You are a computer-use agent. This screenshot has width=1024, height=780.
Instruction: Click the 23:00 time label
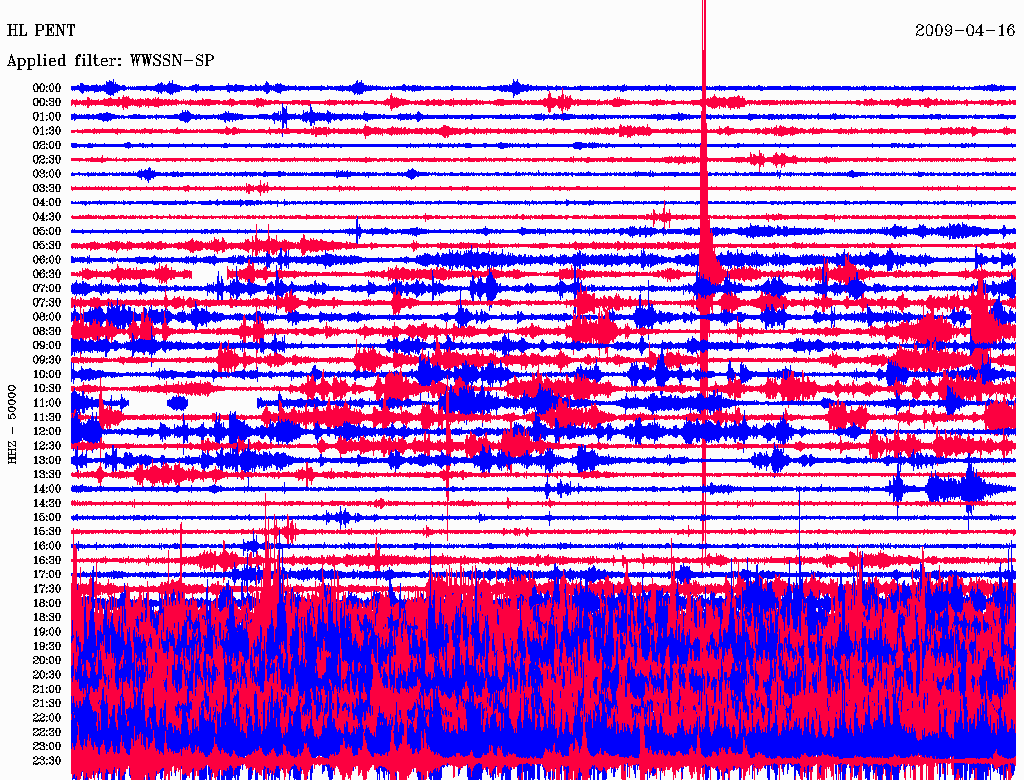(47, 747)
